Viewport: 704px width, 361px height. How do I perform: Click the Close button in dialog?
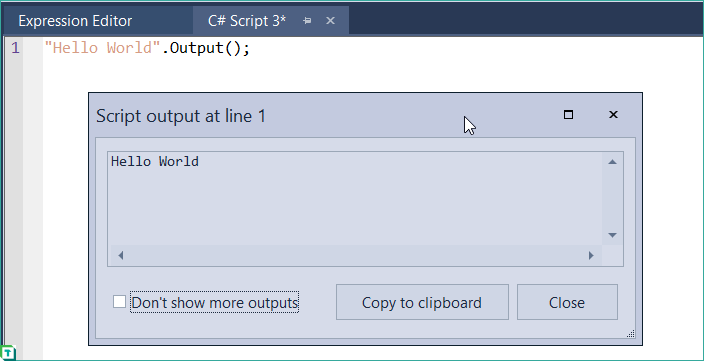[x=567, y=302]
